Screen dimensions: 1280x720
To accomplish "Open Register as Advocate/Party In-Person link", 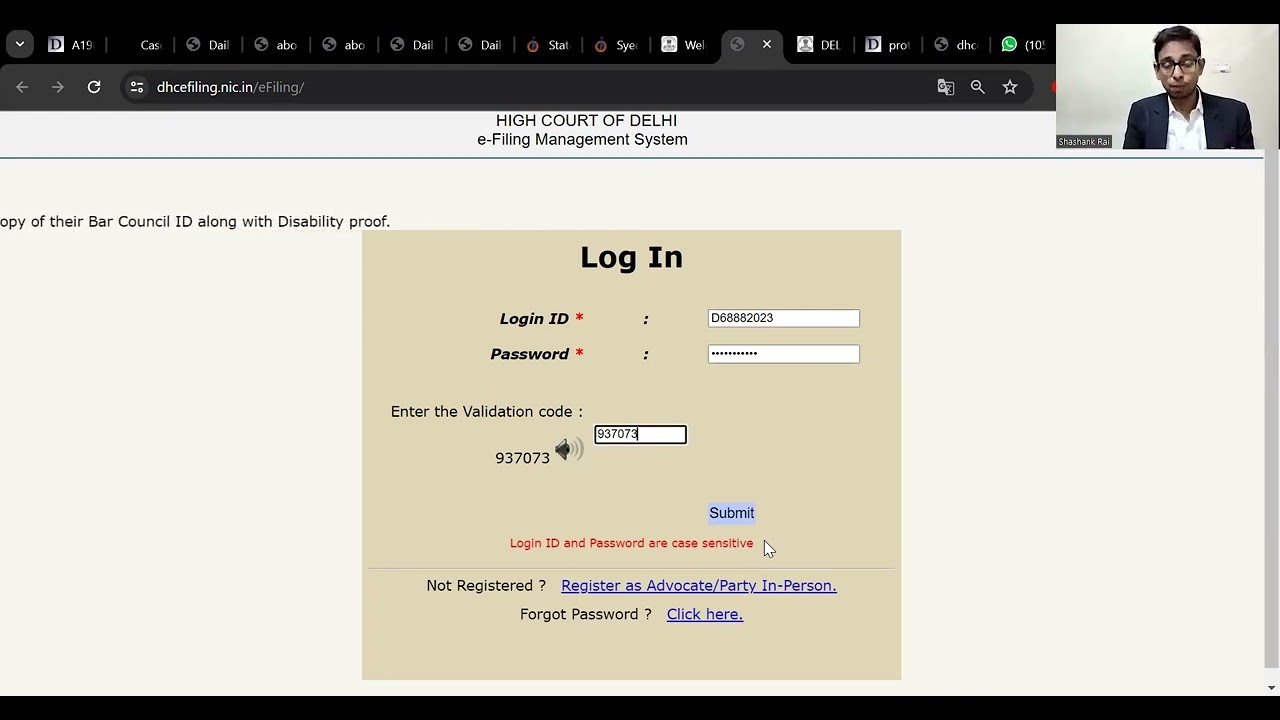I will [x=699, y=585].
